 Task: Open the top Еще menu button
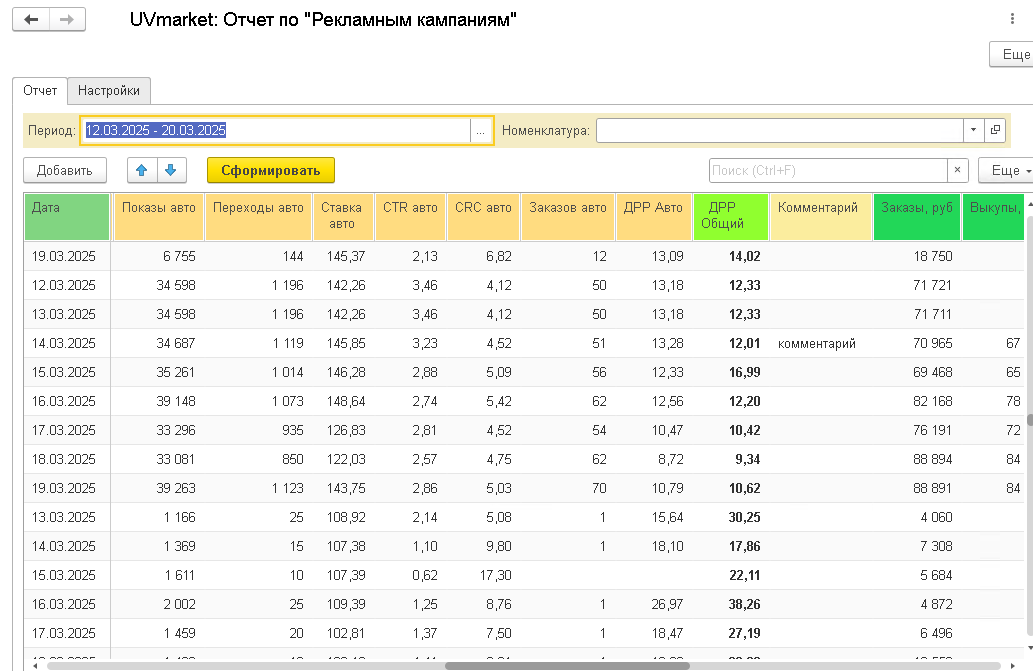pyautogui.click(x=1013, y=54)
